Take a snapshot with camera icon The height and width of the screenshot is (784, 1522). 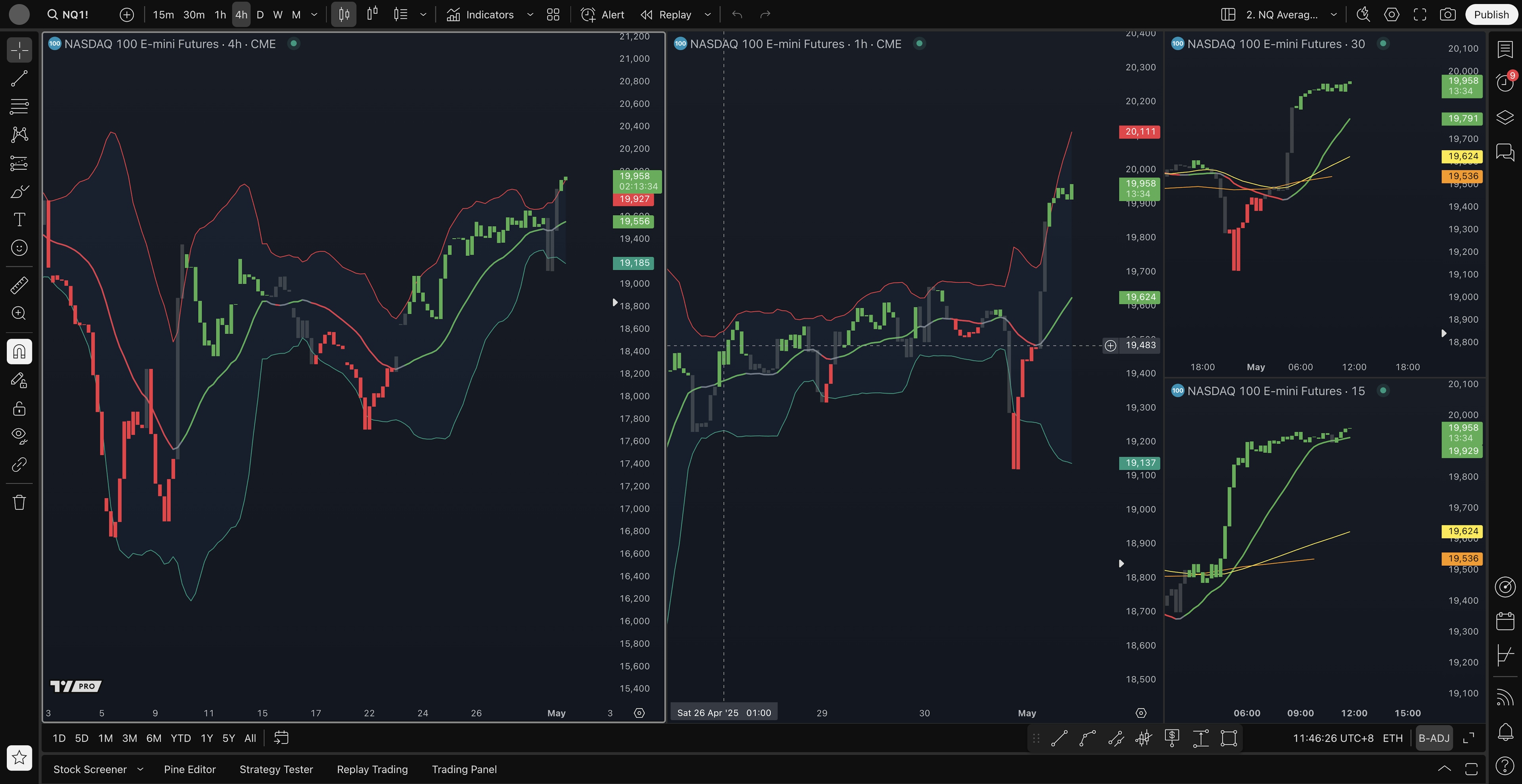pyautogui.click(x=1447, y=15)
